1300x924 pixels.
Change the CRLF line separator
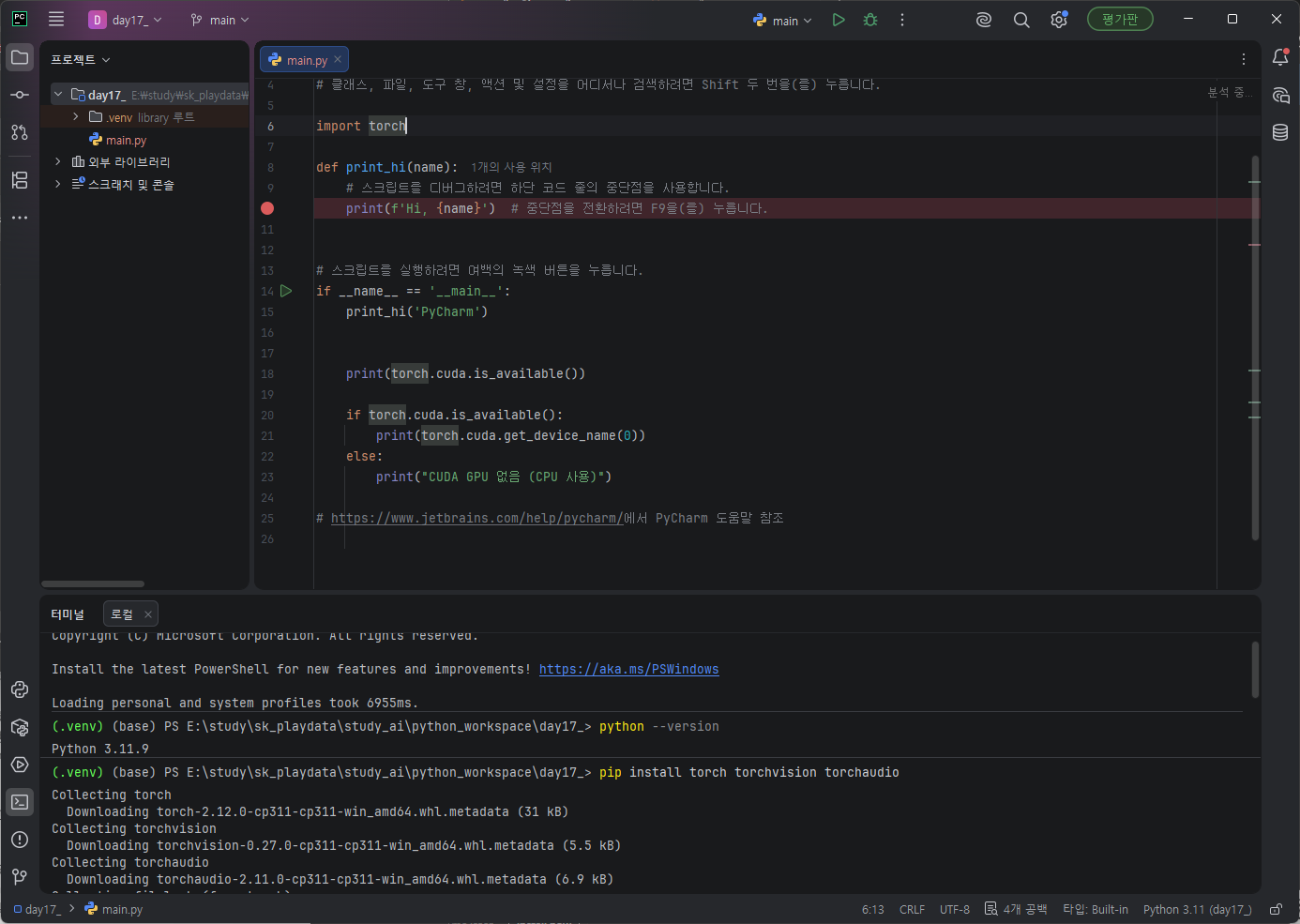[912, 909]
